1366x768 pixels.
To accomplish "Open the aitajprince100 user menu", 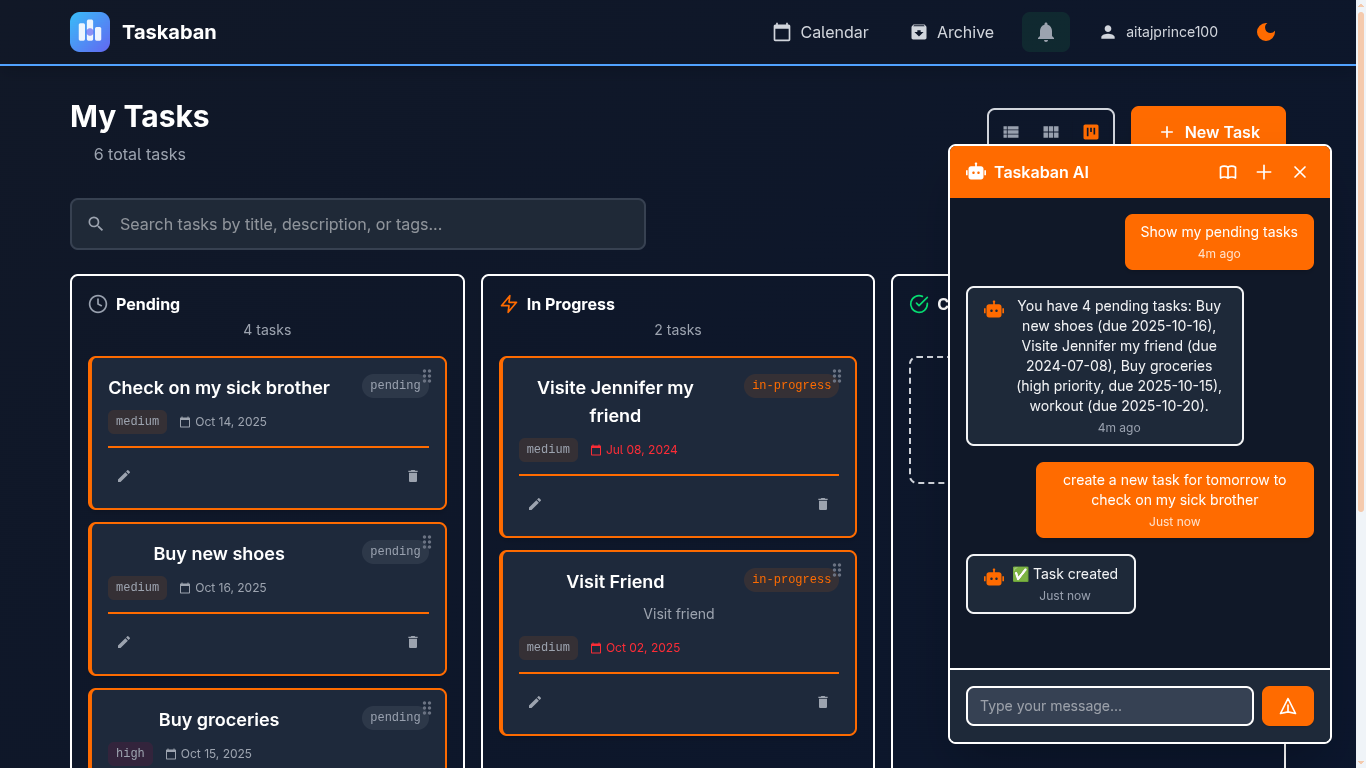I will tap(1159, 32).
